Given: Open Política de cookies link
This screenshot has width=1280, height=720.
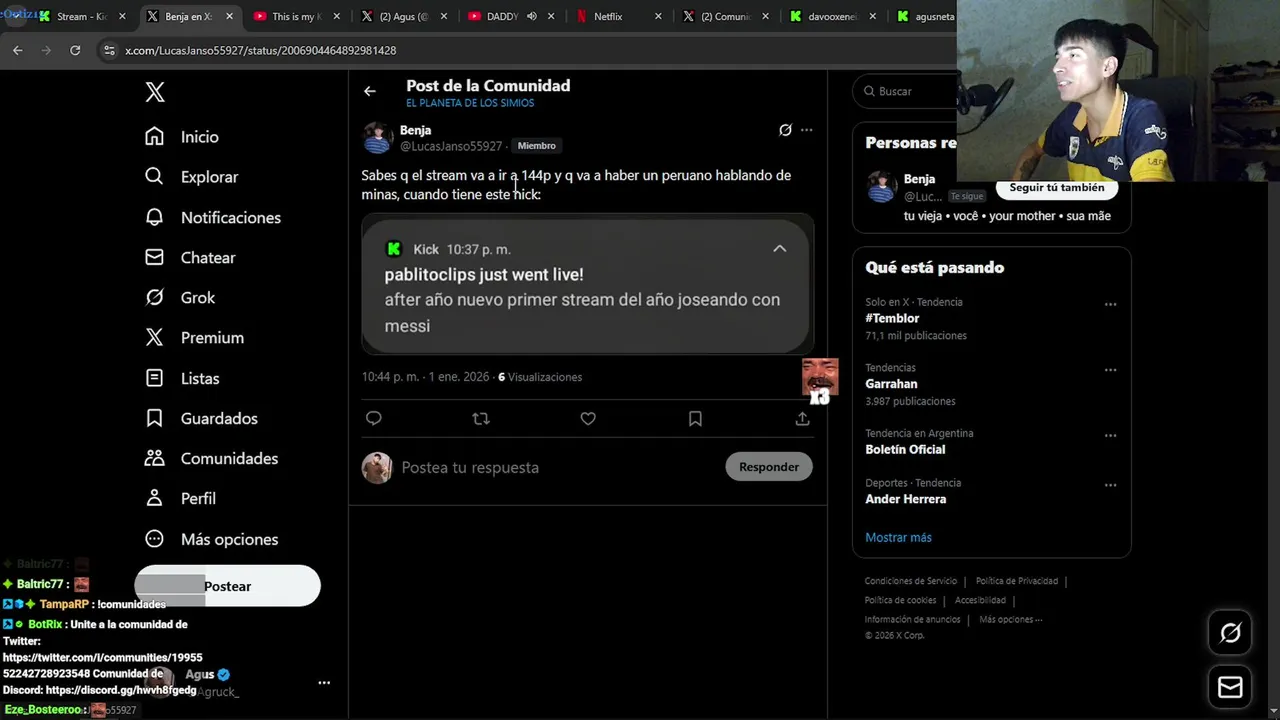Looking at the screenshot, I should (900, 600).
